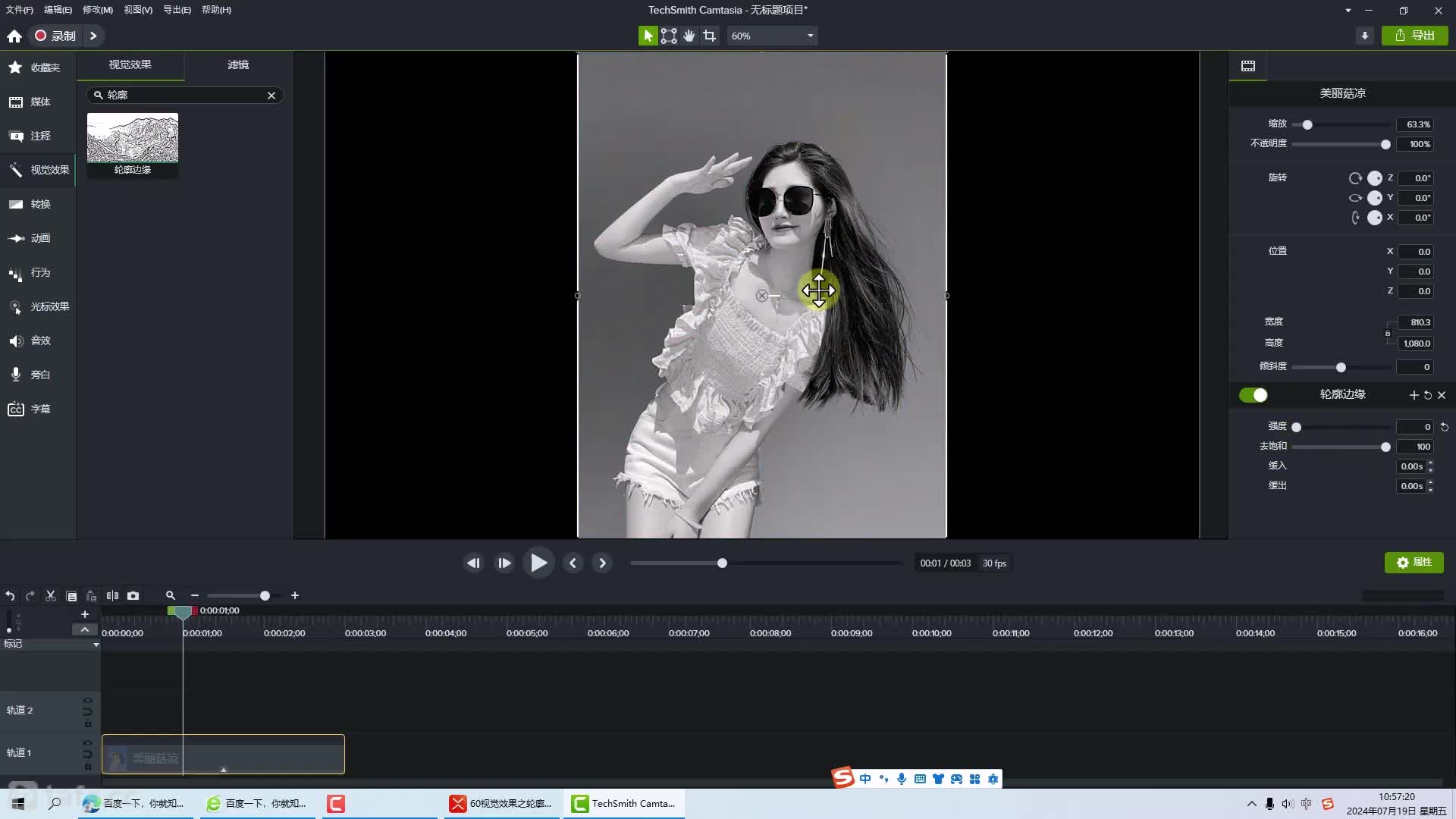Collapse the timeline tracks with chevron up
1456x819 pixels.
85,629
